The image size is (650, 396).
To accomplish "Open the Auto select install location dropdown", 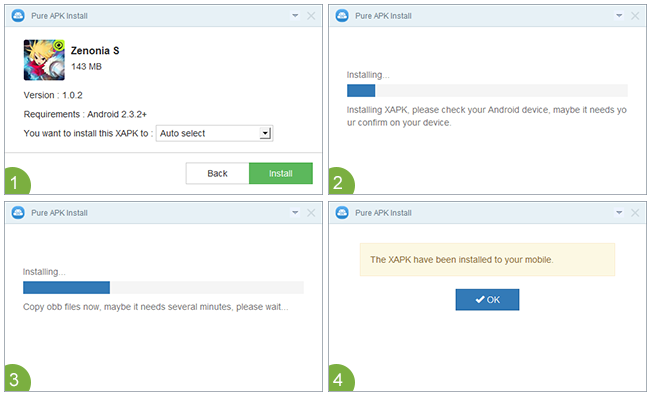I will (214, 133).
